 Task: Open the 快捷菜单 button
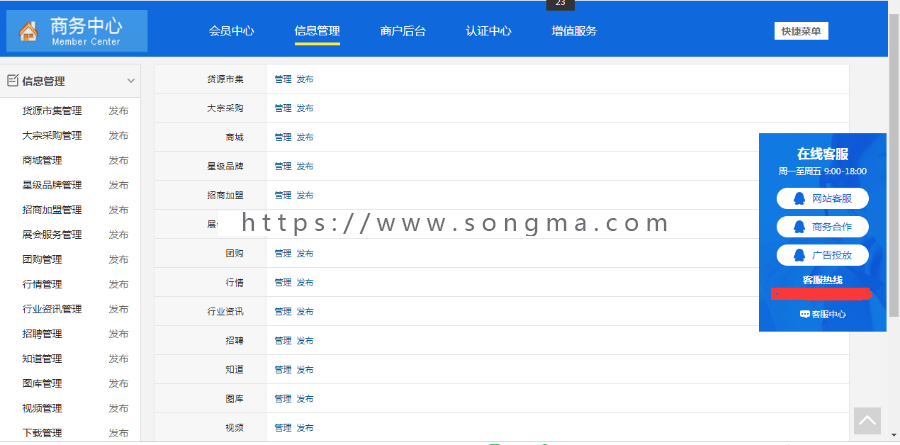coord(801,31)
